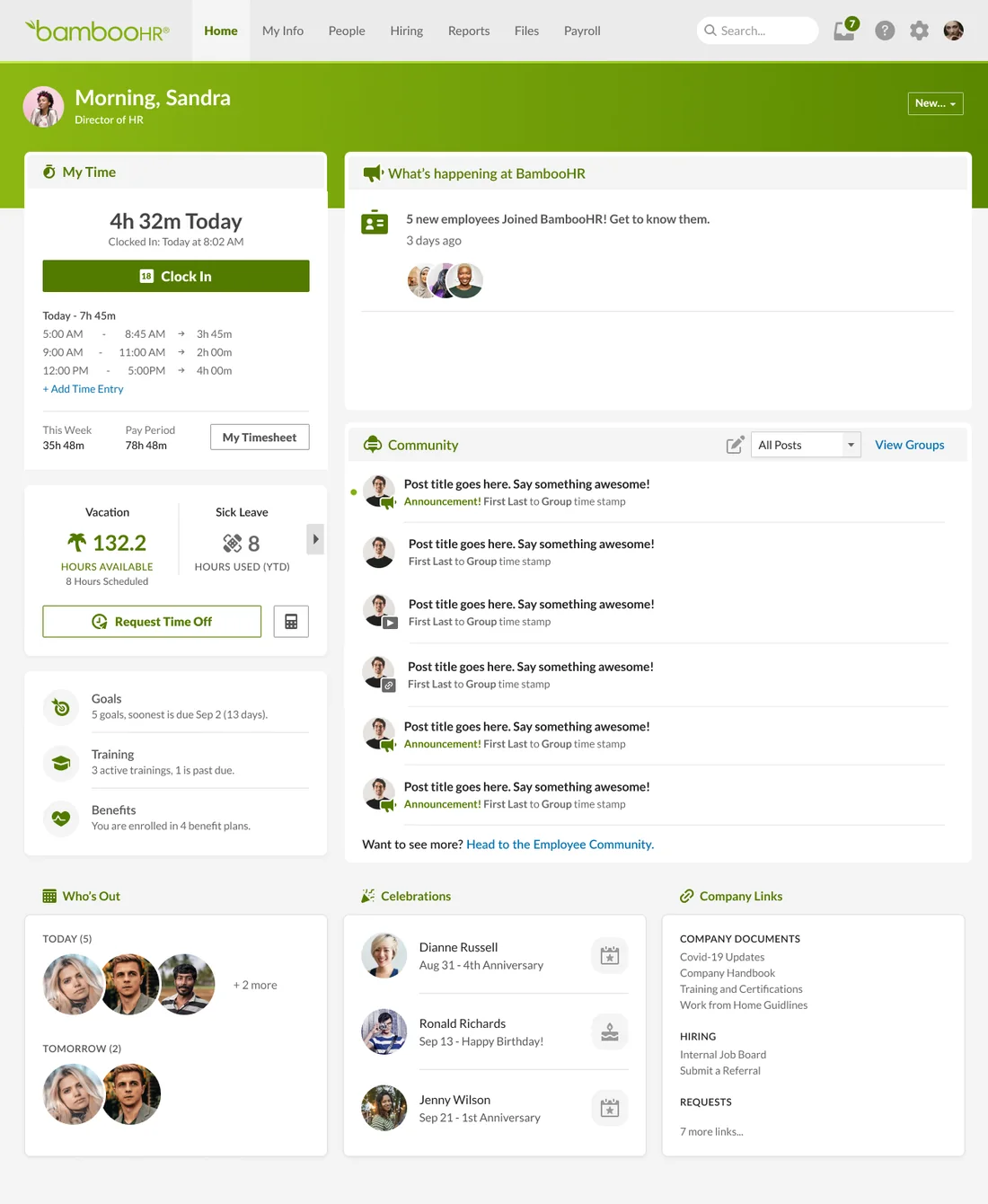Click the Training graduation cap icon

pos(61,763)
